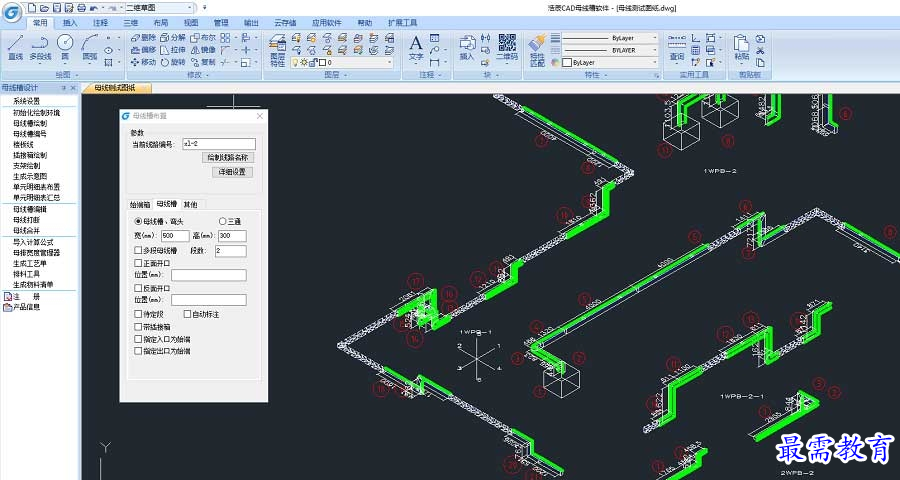Open 系统设置 in the side panel

[x=26, y=101]
